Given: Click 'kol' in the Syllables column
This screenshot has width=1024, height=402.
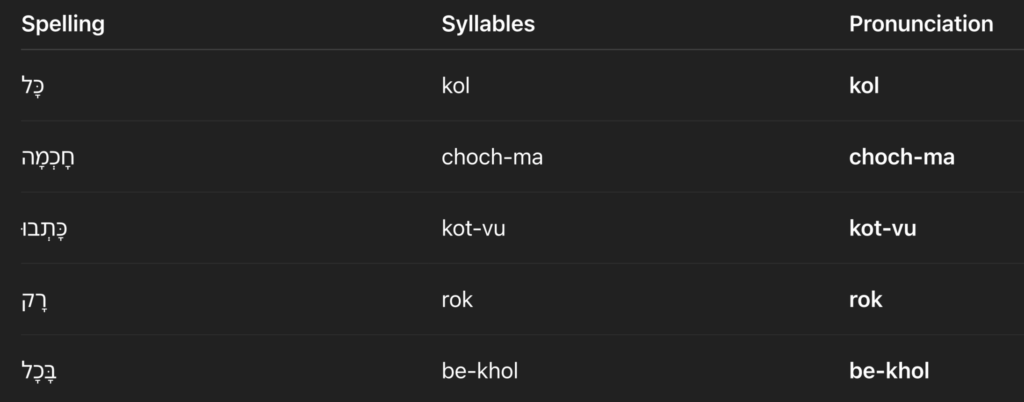Looking at the screenshot, I should click(x=455, y=86).
